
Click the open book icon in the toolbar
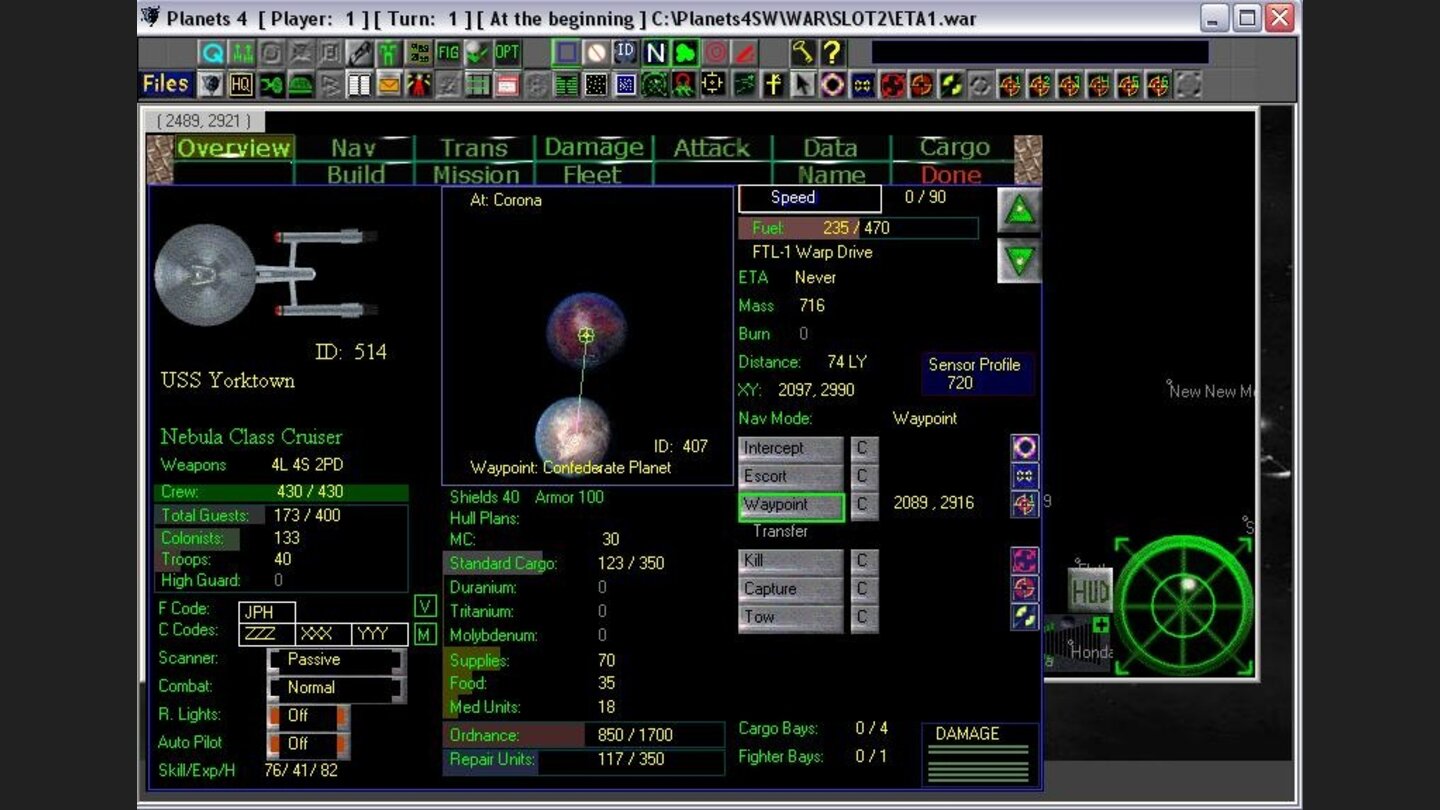click(x=359, y=84)
